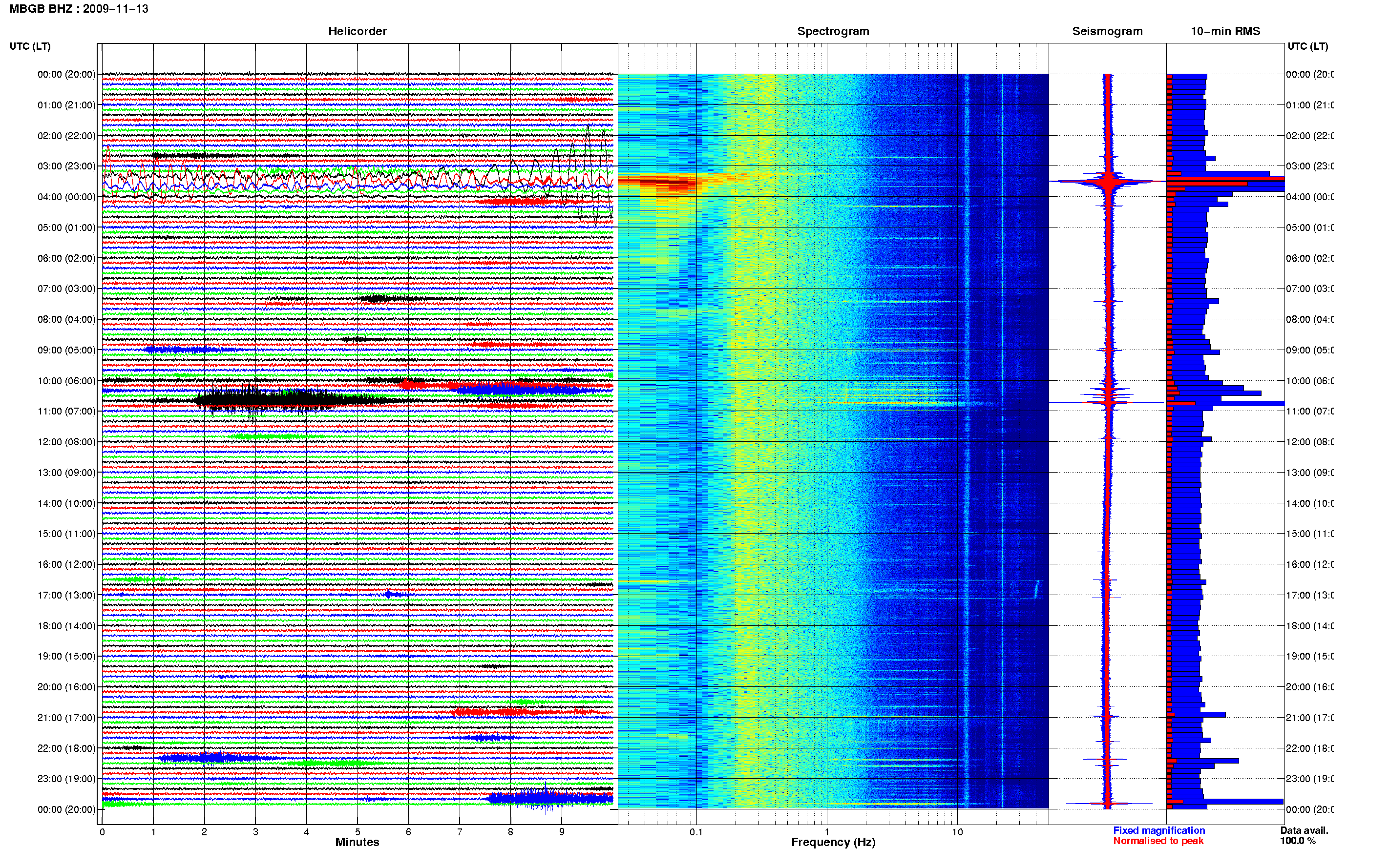Click the 10 Hz frequency tick label
1389x868 pixels.
pyautogui.click(x=957, y=831)
